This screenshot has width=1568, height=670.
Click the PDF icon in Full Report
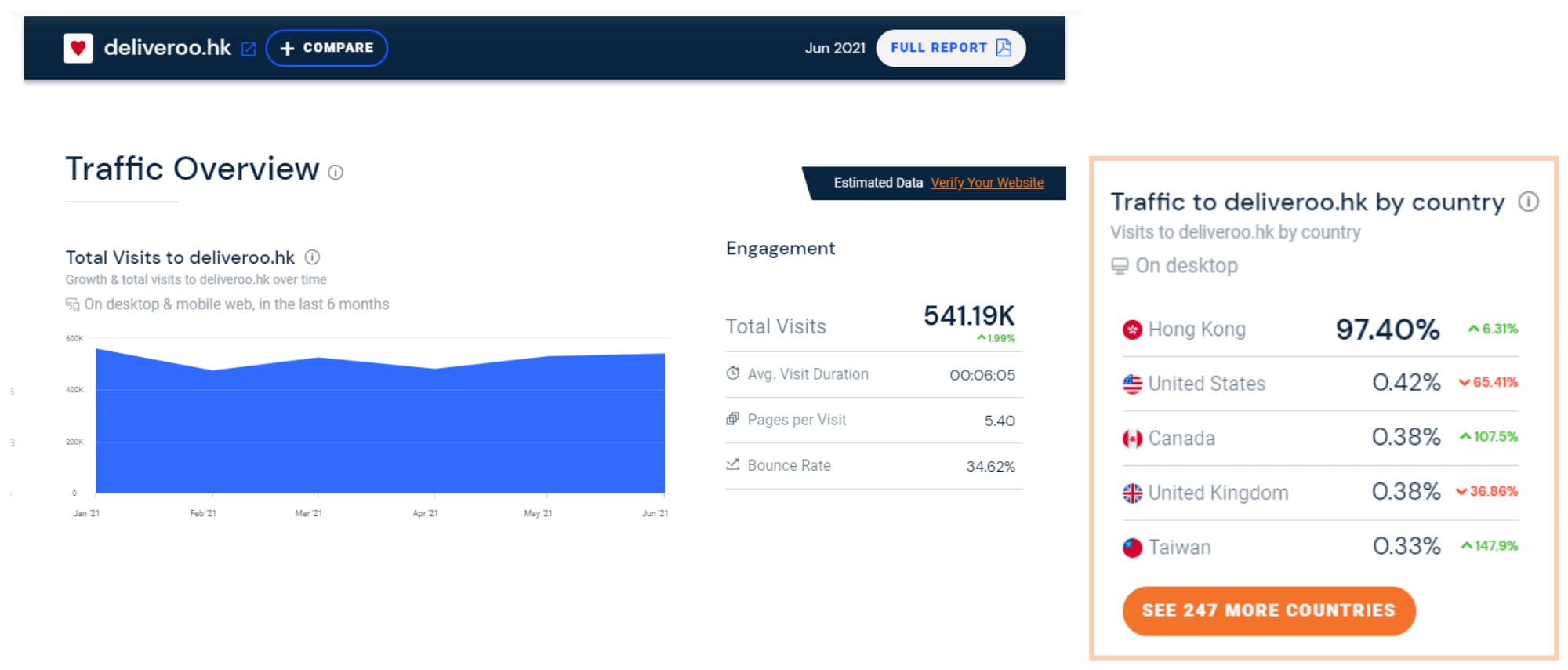point(1004,48)
